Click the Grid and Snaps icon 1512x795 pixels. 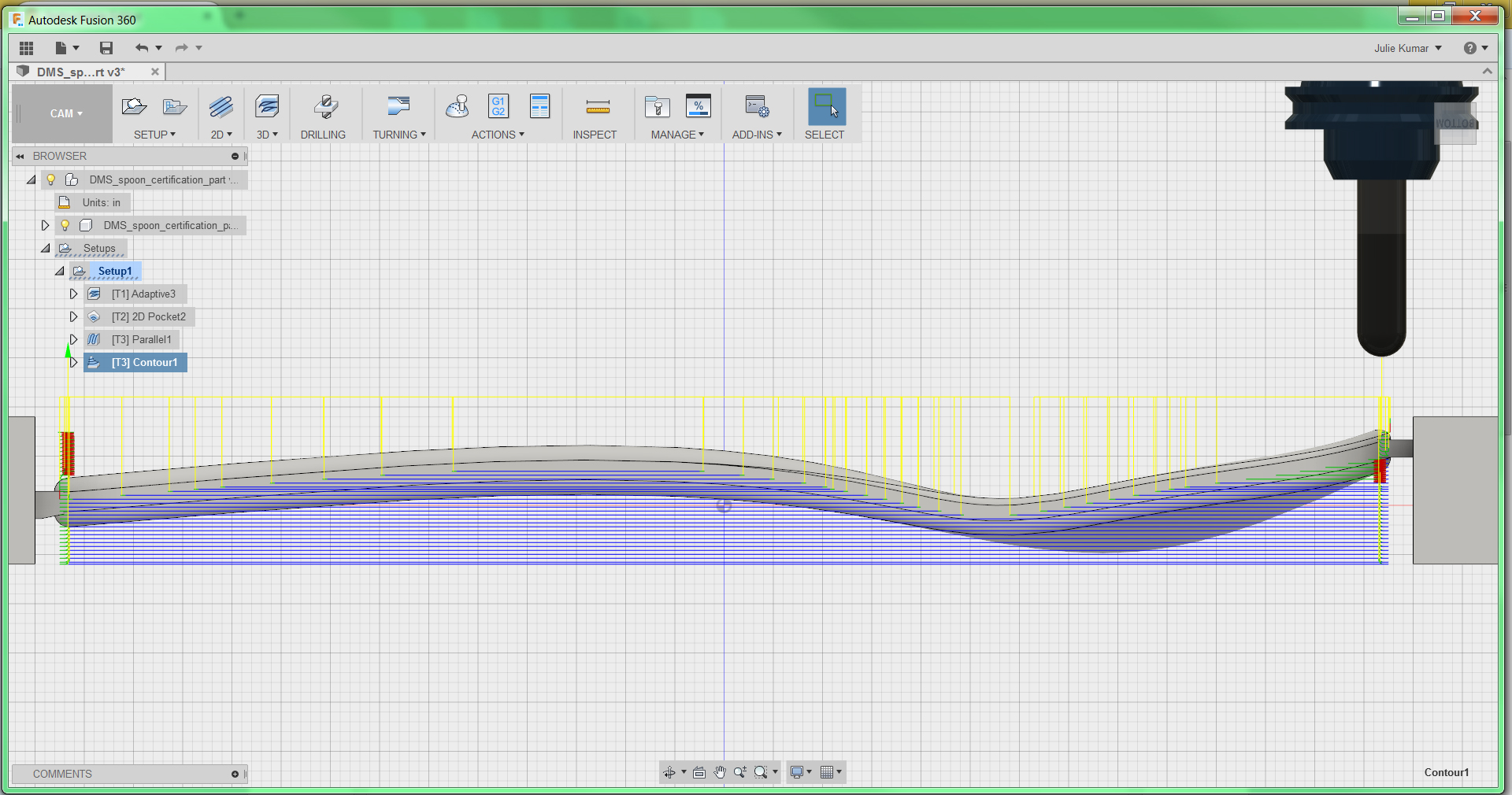point(827,772)
